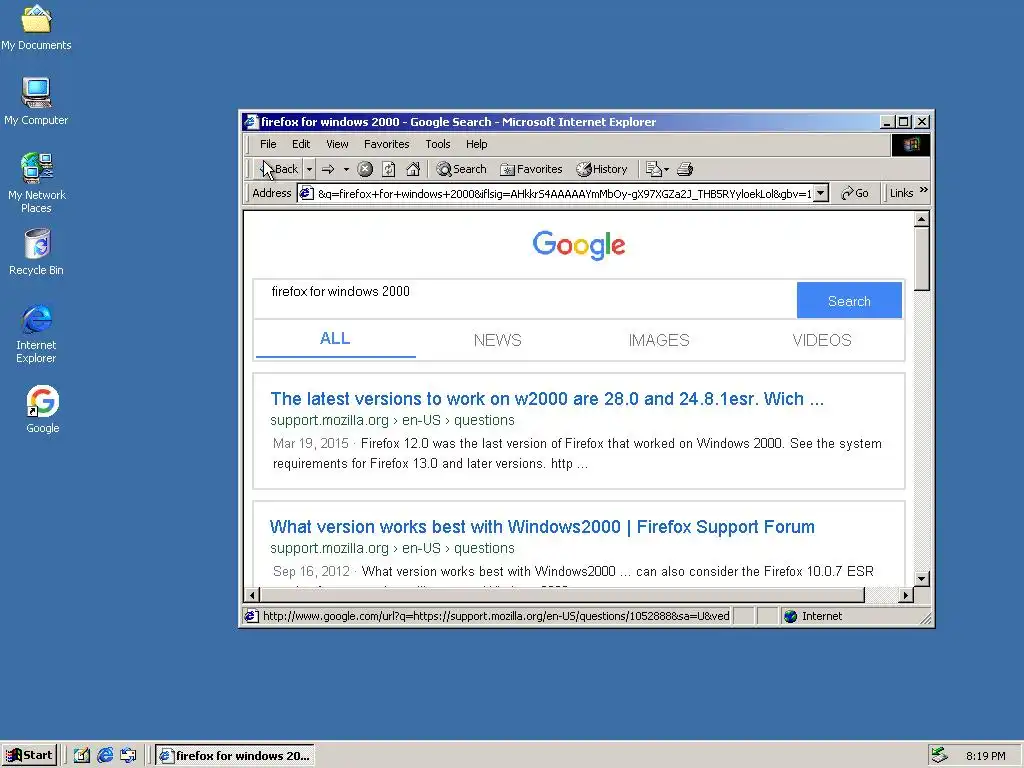Click the vertical scrollbar down arrow

click(x=921, y=578)
